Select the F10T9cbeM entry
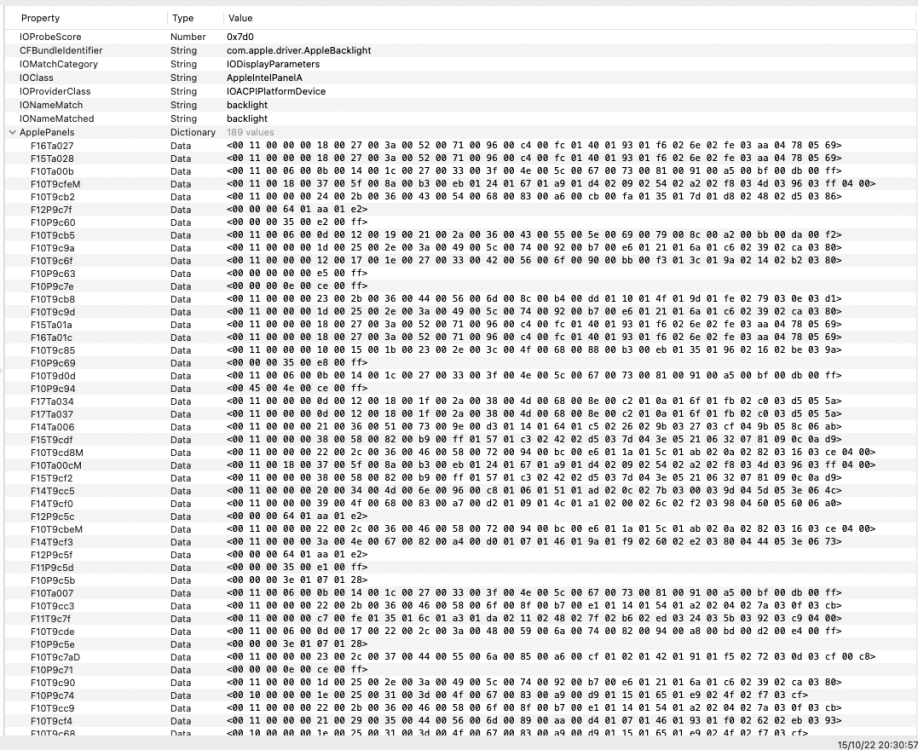Image resolution: width=918 pixels, height=750 pixels. tap(56, 529)
